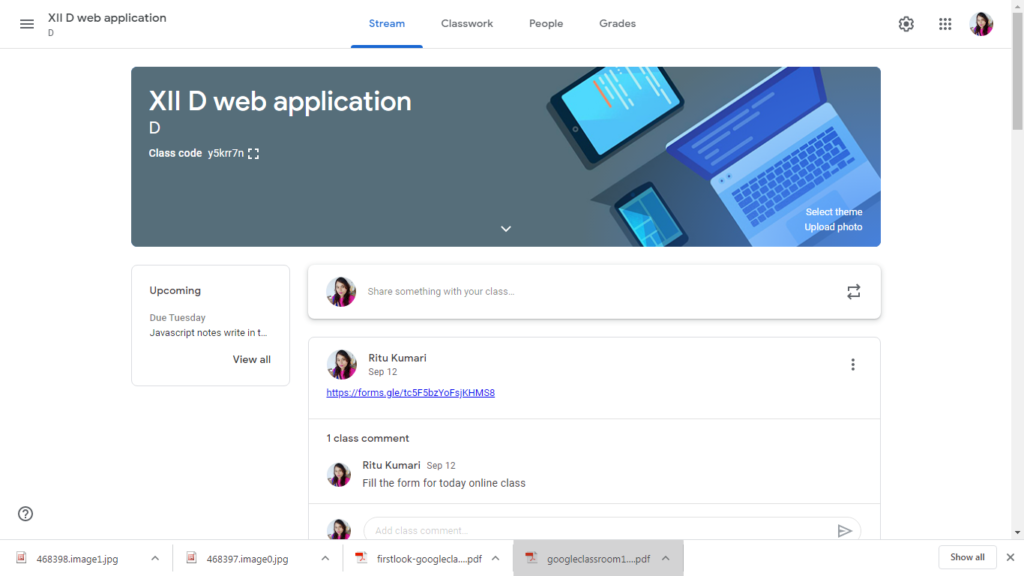Click avatar beside Fill the form comment

click(x=338, y=474)
